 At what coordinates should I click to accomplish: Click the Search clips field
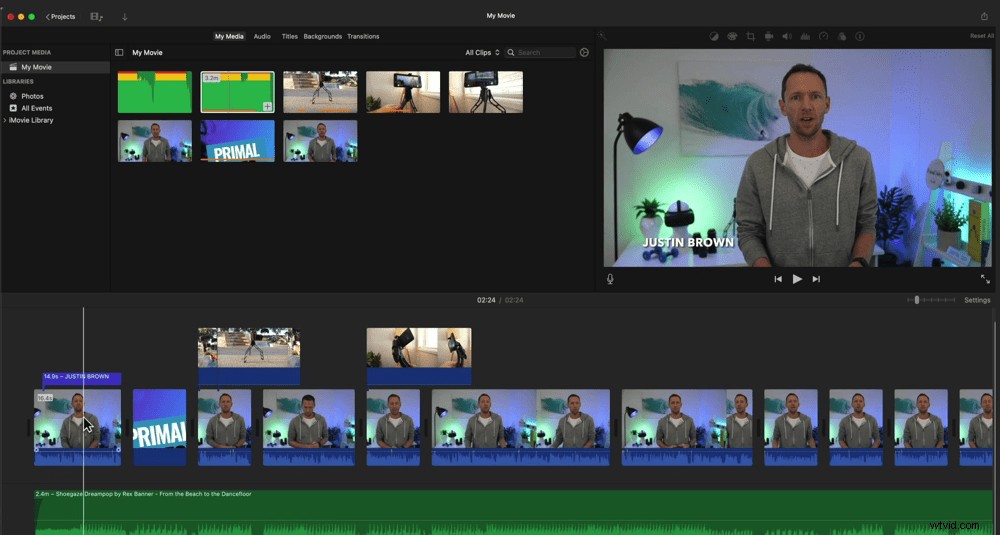[x=540, y=53]
